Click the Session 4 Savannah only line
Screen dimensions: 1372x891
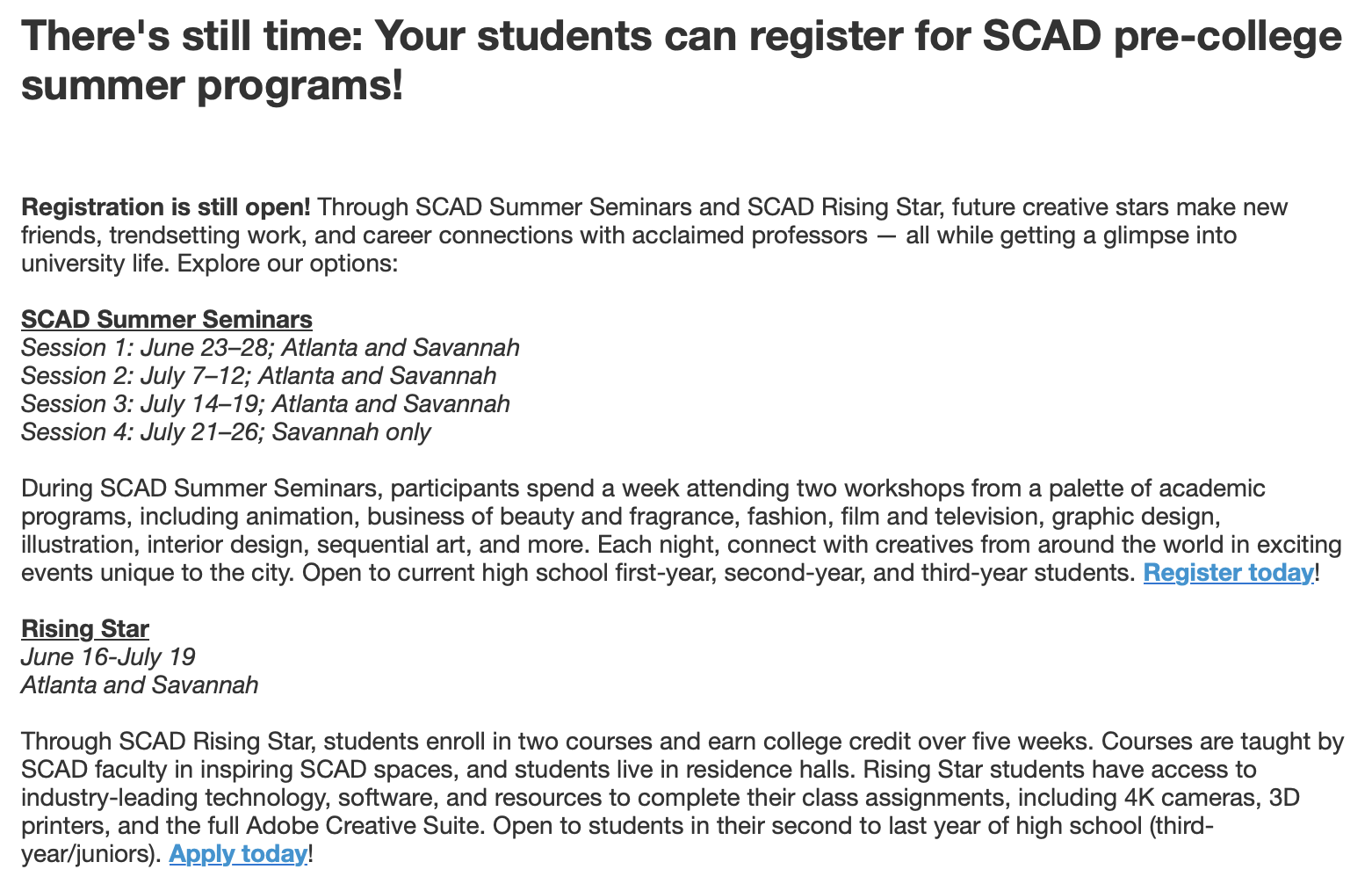pyautogui.click(x=226, y=432)
